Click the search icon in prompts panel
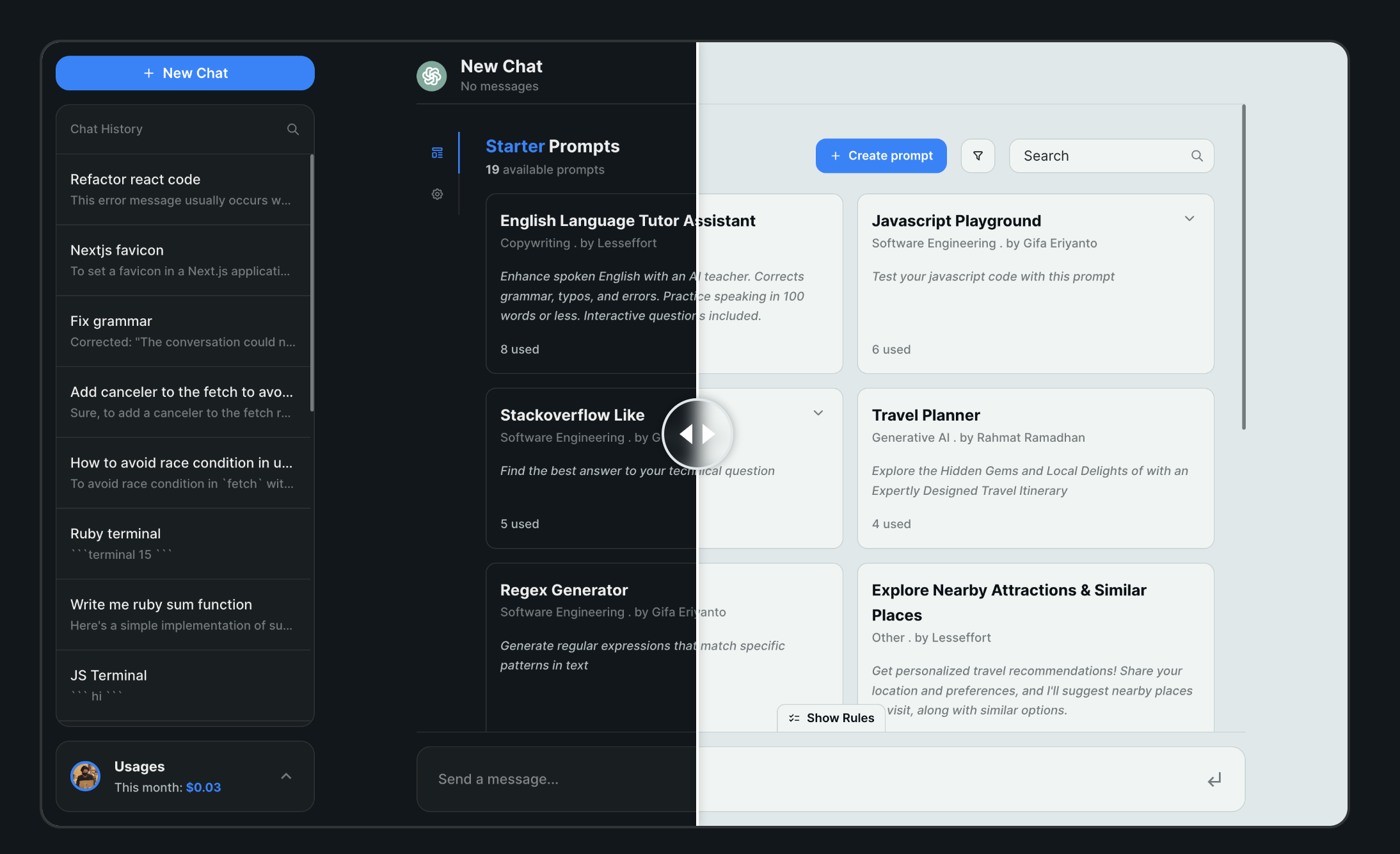This screenshot has width=1400, height=854. [1197, 156]
